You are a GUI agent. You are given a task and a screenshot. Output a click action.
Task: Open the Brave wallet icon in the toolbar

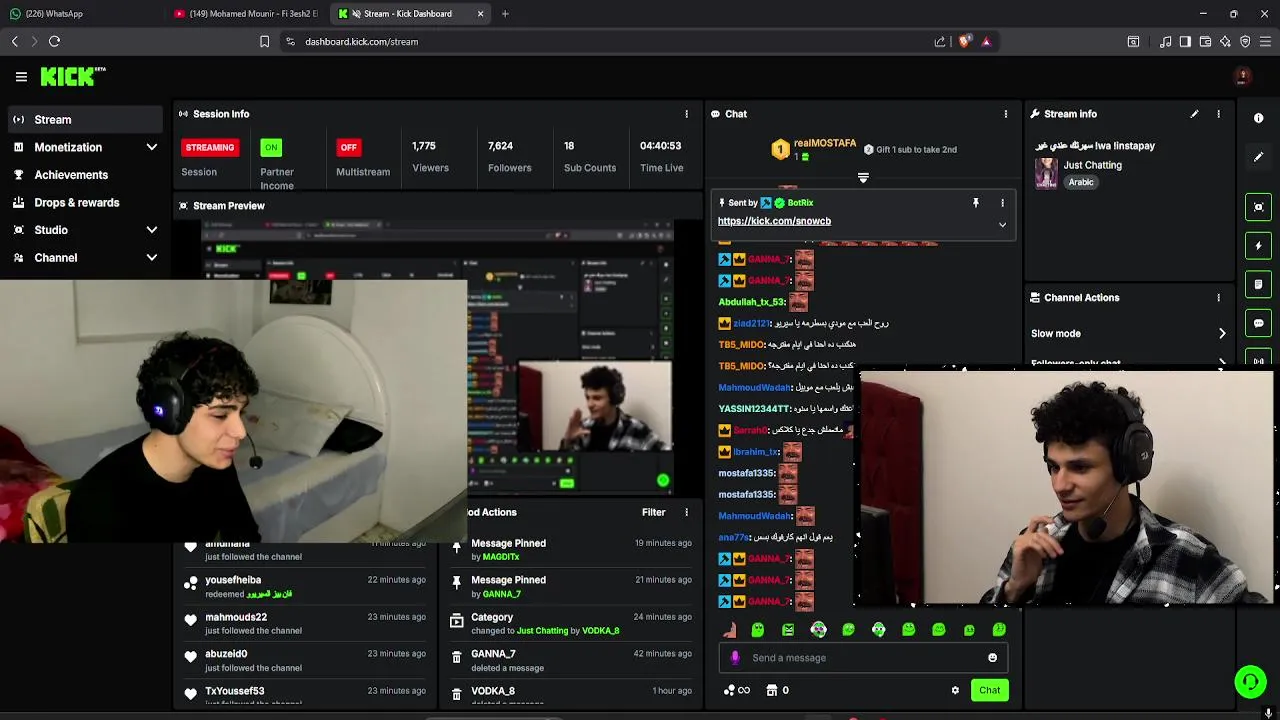[1205, 42]
